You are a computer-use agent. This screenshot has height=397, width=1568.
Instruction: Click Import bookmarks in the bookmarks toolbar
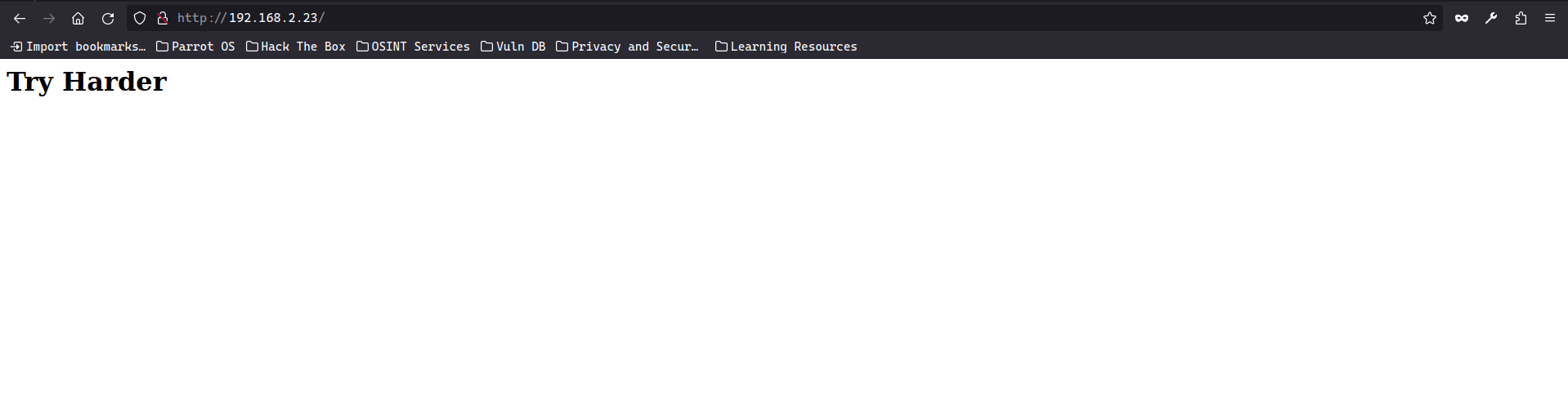78,47
